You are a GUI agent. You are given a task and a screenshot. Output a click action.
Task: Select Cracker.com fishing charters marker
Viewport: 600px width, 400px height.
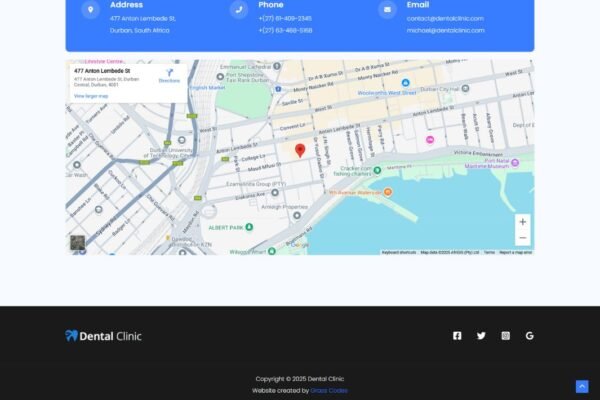[x=377, y=170]
